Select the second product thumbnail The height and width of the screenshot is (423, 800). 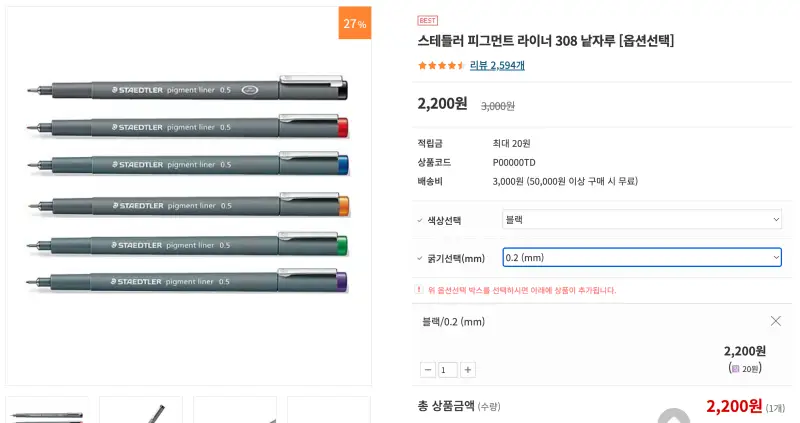coord(141,411)
